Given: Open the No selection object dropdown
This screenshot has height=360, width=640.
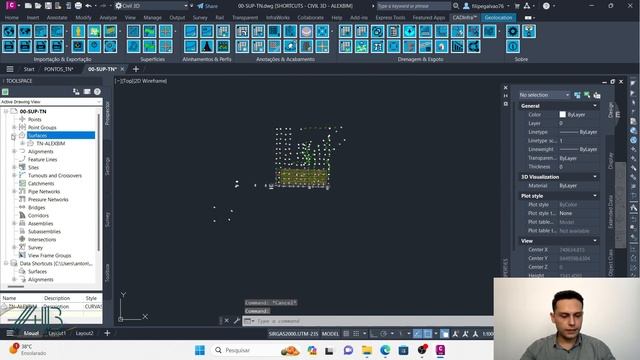Looking at the screenshot, I should pos(544,95).
